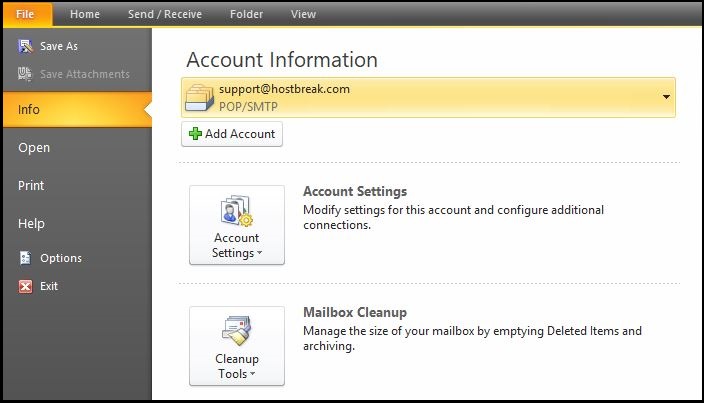Image resolution: width=704 pixels, height=403 pixels.
Task: Click the File tab
Action: coord(27,14)
